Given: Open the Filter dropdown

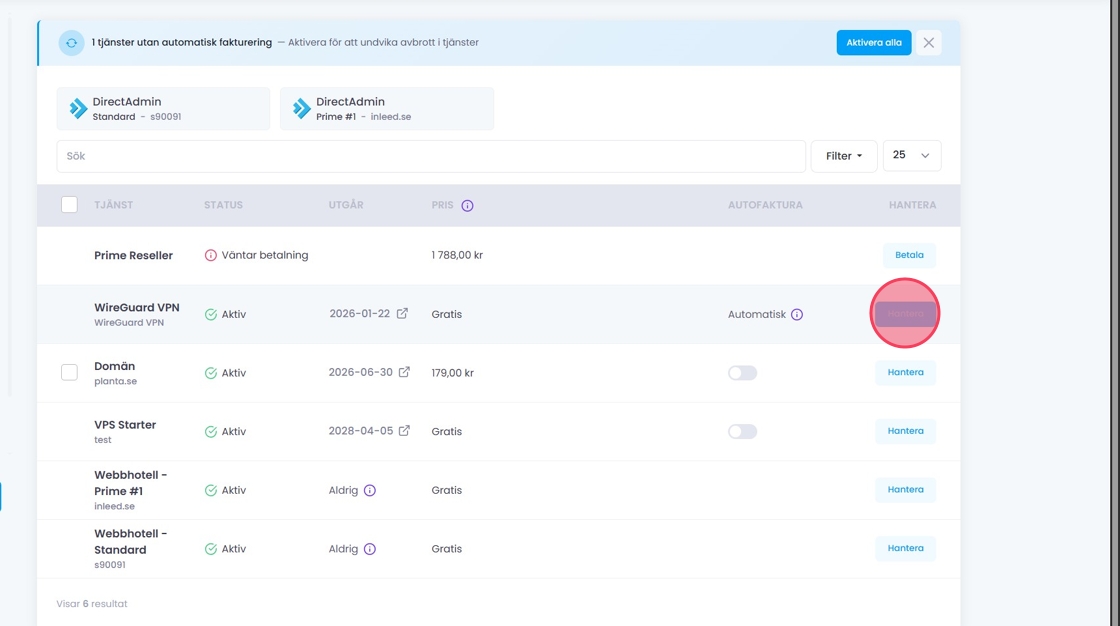Looking at the screenshot, I should tap(844, 156).
